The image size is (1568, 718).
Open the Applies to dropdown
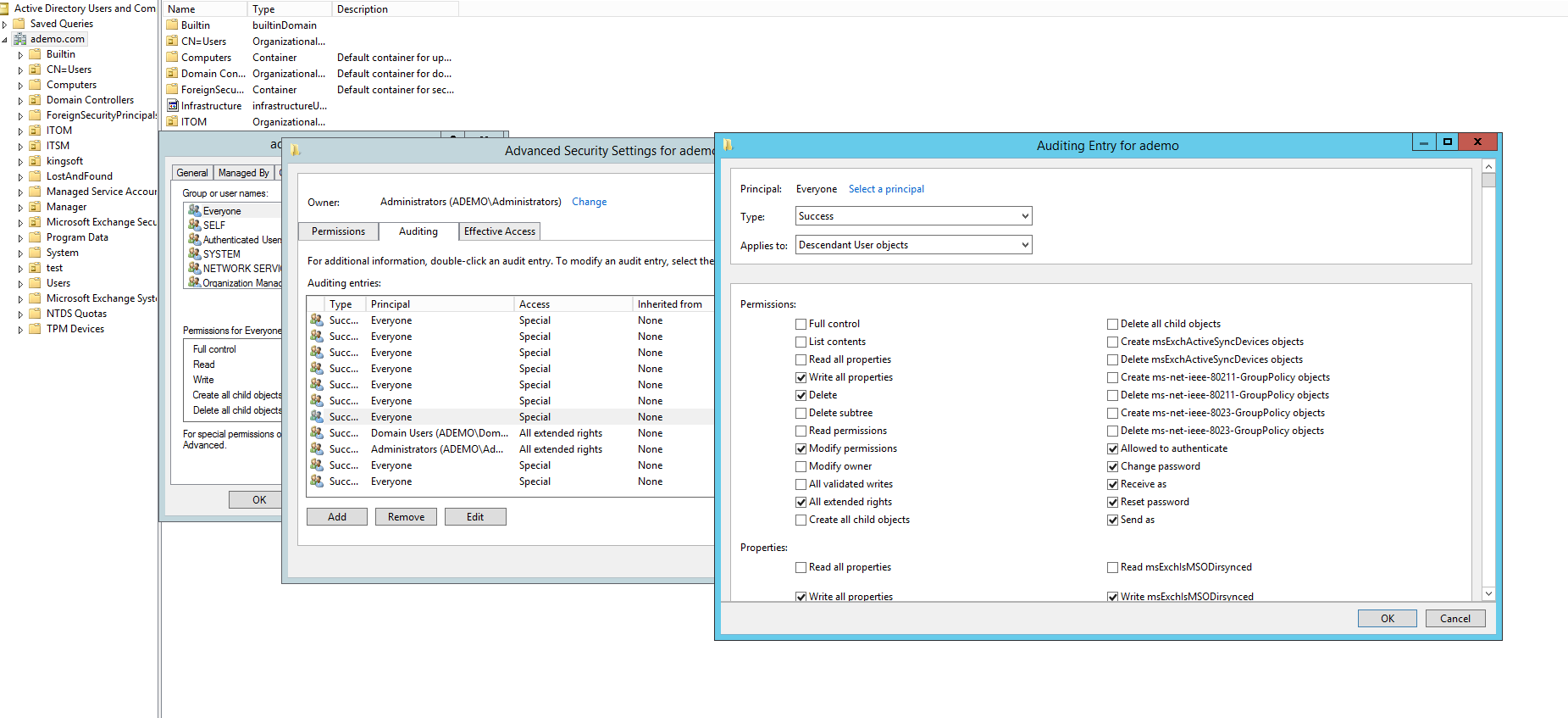(x=914, y=245)
